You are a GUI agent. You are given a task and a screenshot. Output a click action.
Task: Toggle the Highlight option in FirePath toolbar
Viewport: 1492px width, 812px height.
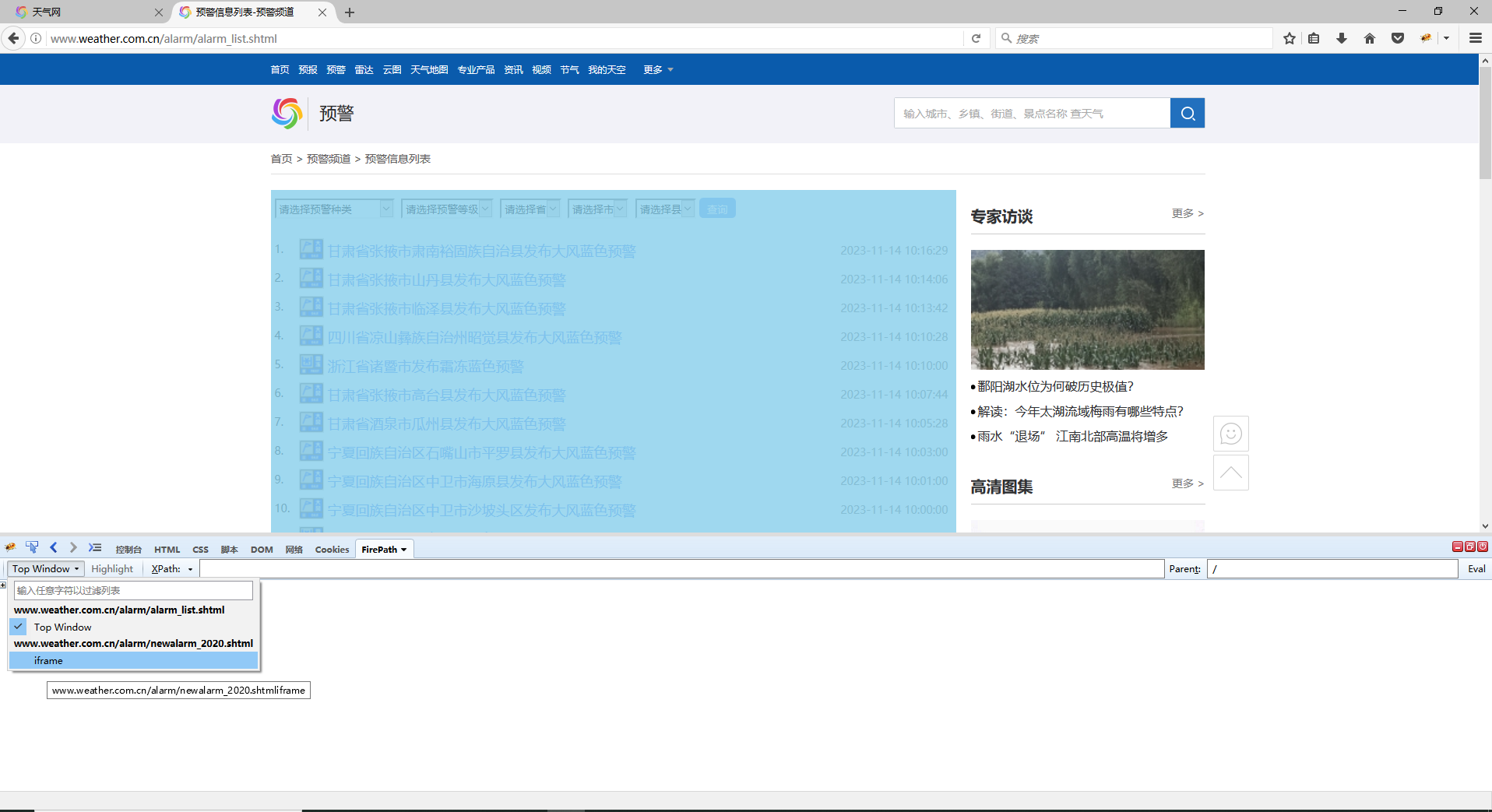pos(111,568)
